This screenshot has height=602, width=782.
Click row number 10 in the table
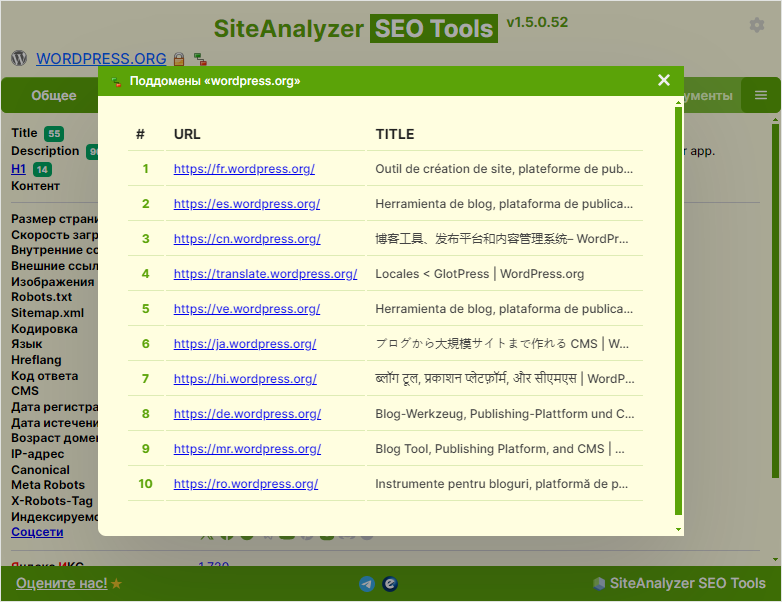point(145,483)
